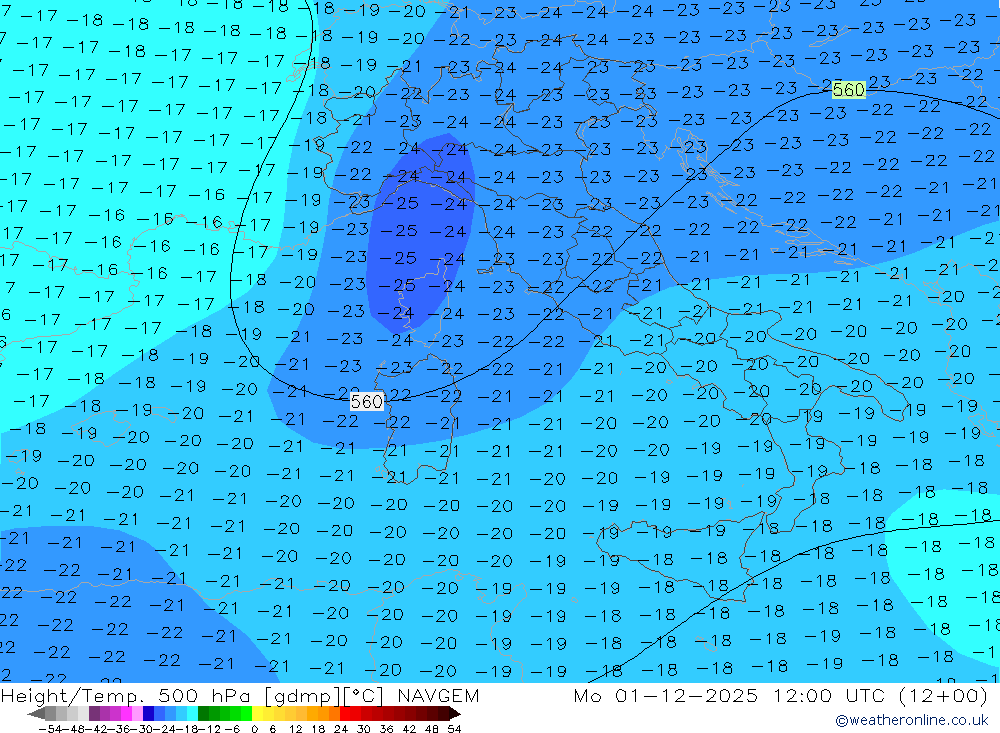Select the brightest cyan legend swatch before -12
Screen dimensions: 1000x733
point(192,714)
